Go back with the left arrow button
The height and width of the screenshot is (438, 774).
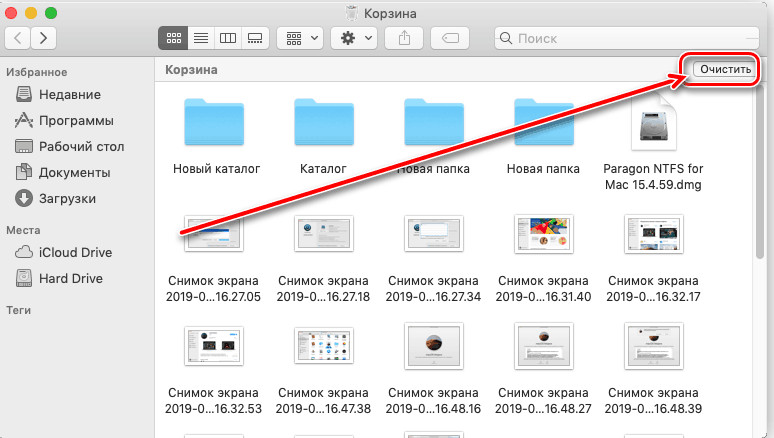pyautogui.click(x=18, y=38)
